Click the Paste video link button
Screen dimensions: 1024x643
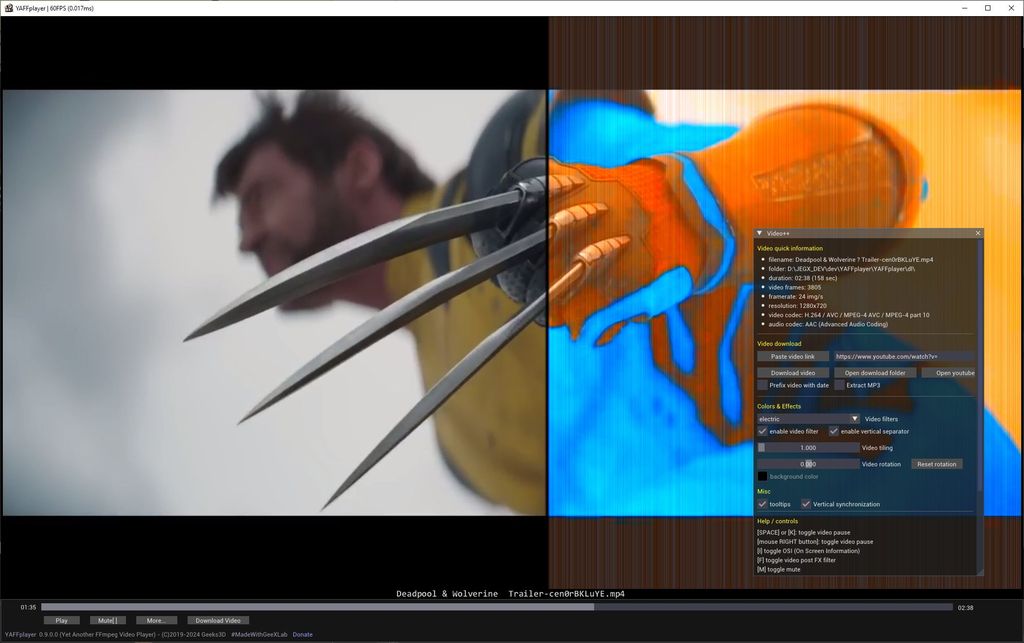[793, 356]
